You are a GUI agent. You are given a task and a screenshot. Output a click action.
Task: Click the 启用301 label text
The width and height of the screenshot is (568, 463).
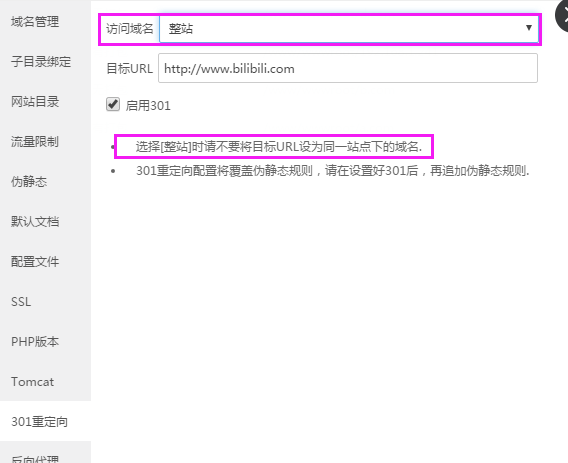point(148,105)
